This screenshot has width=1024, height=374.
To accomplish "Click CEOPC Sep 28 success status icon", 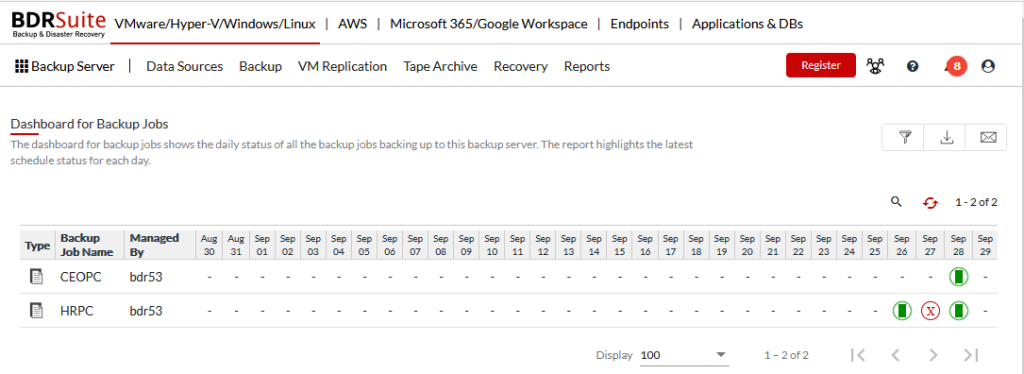I will pos(958,277).
